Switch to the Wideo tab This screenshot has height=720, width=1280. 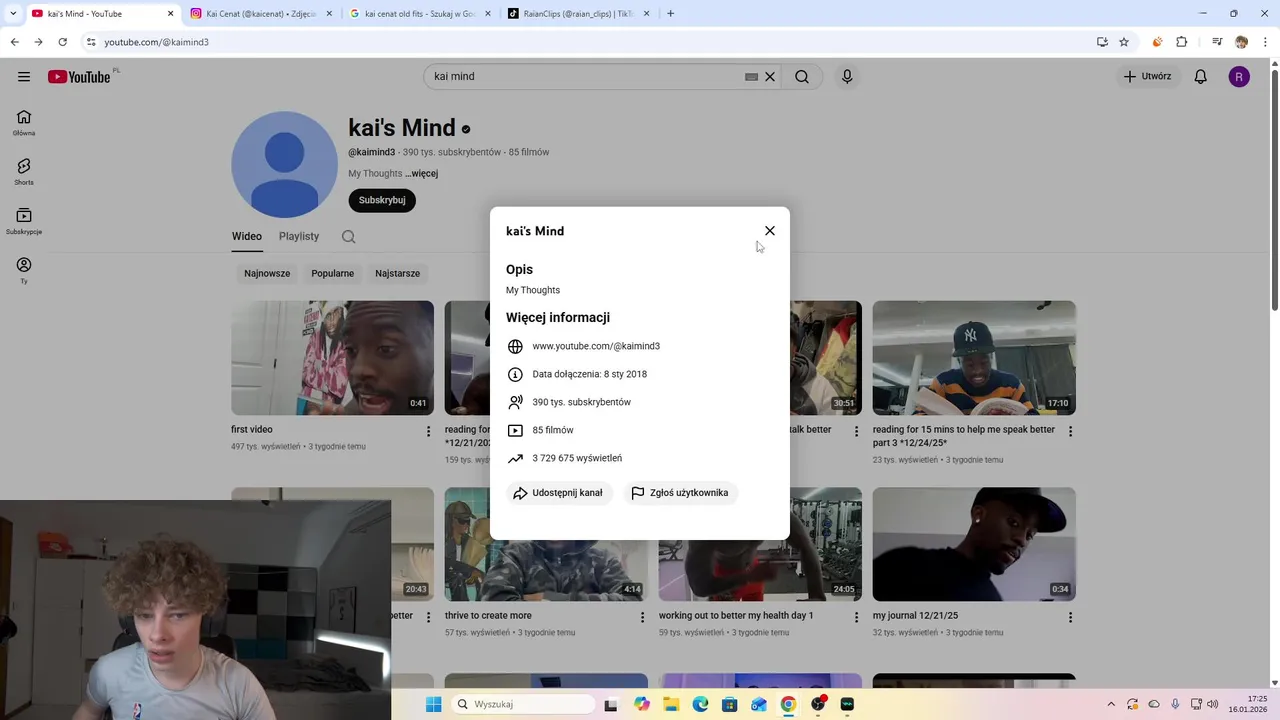247,236
